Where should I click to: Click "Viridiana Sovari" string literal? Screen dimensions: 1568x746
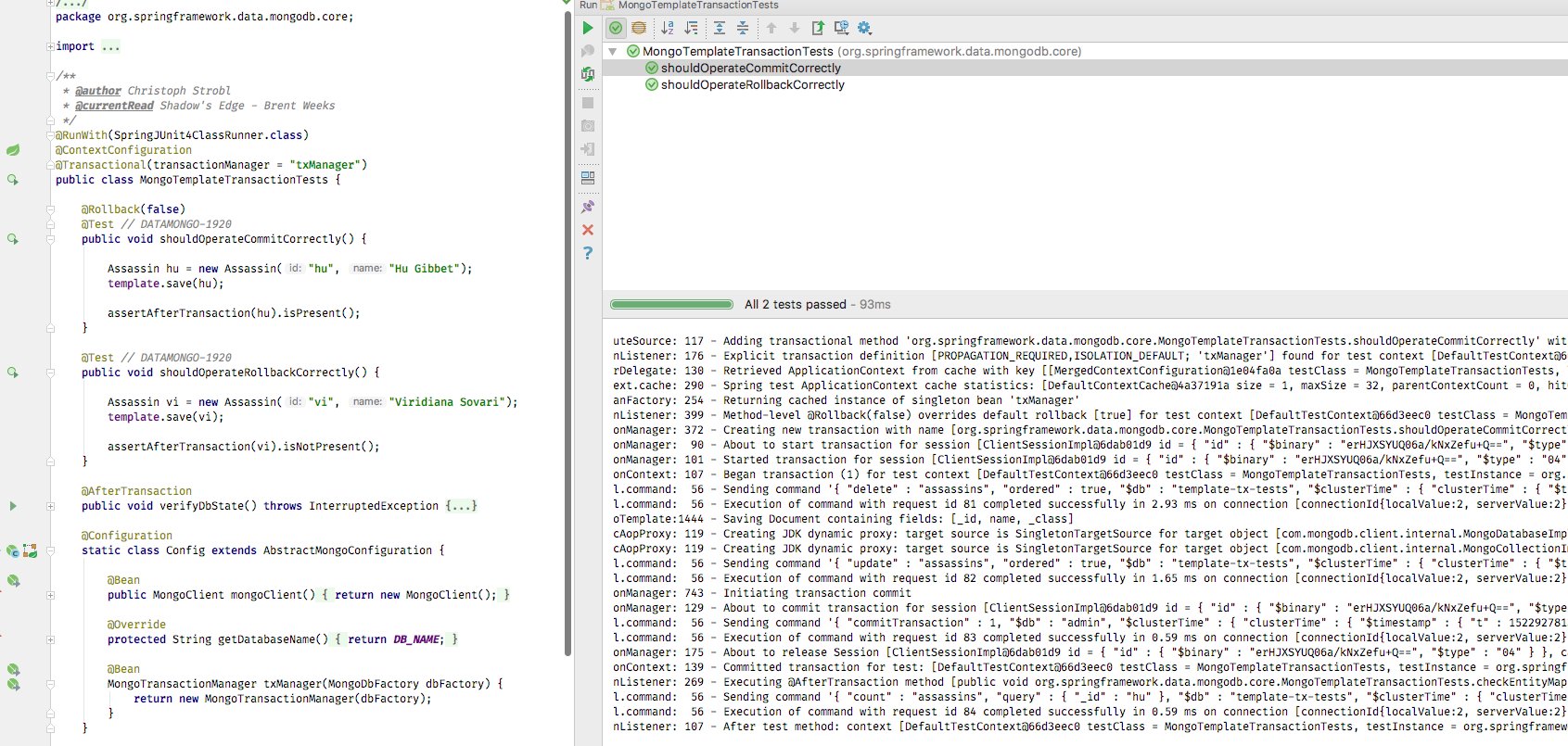(x=450, y=402)
